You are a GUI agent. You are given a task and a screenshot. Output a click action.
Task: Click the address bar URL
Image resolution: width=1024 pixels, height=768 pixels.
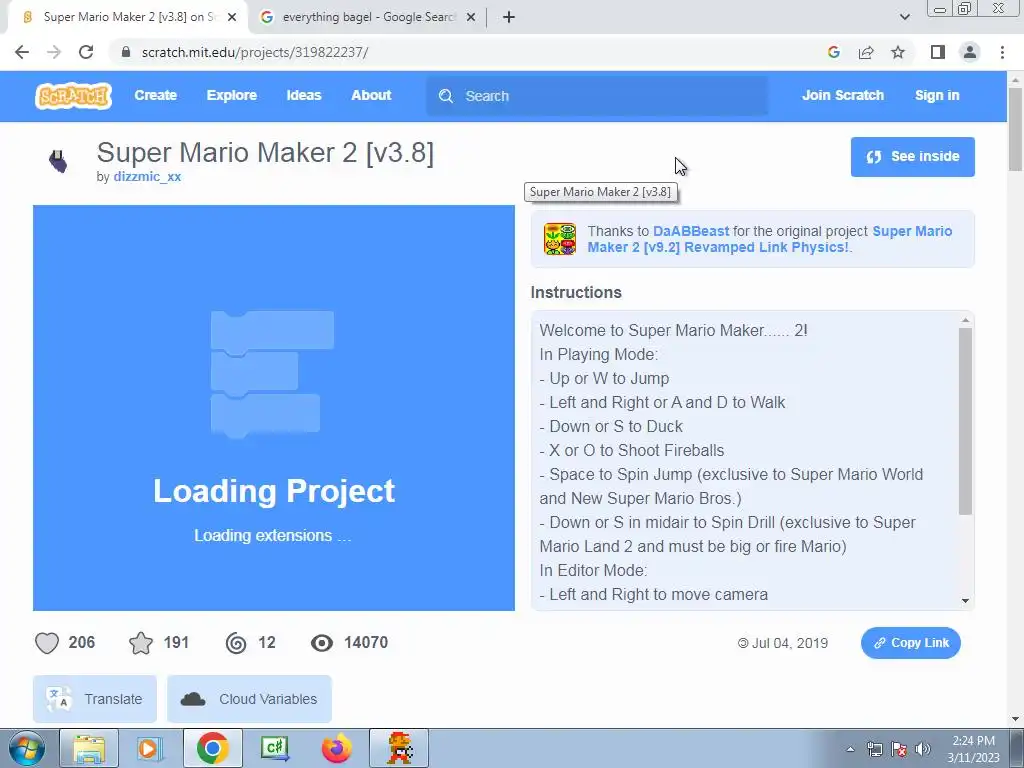255,52
